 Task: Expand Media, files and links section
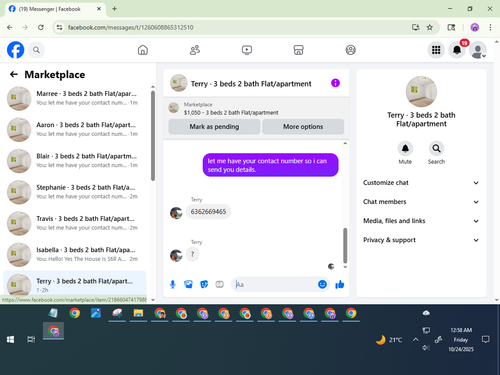[x=421, y=221]
